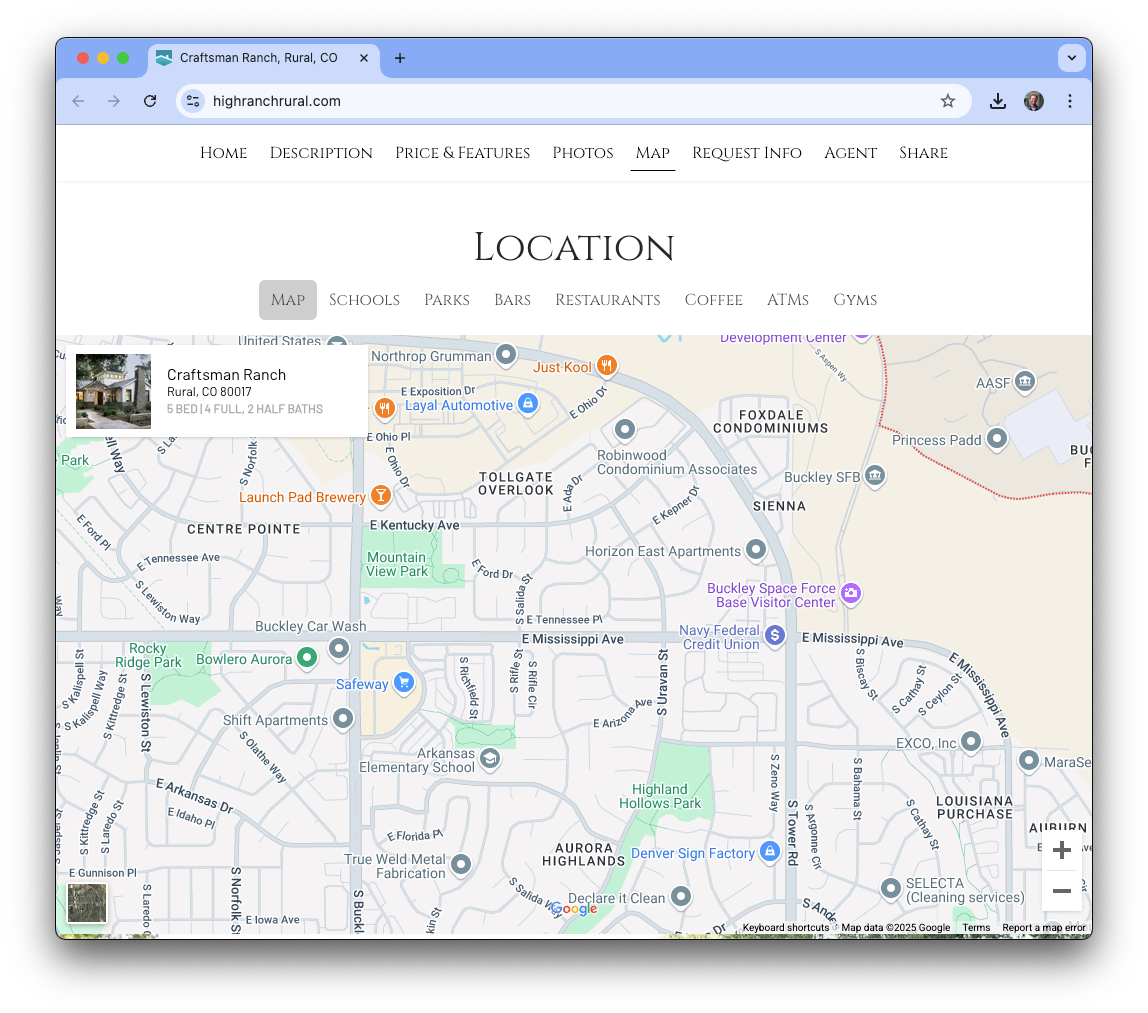Open the downloads icon

(998, 101)
